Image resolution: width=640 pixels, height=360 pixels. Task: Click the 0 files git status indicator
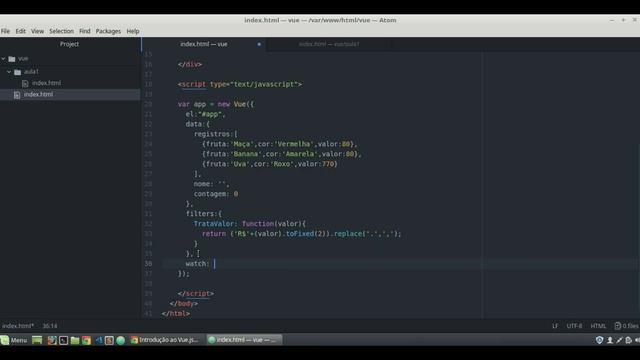627,326
